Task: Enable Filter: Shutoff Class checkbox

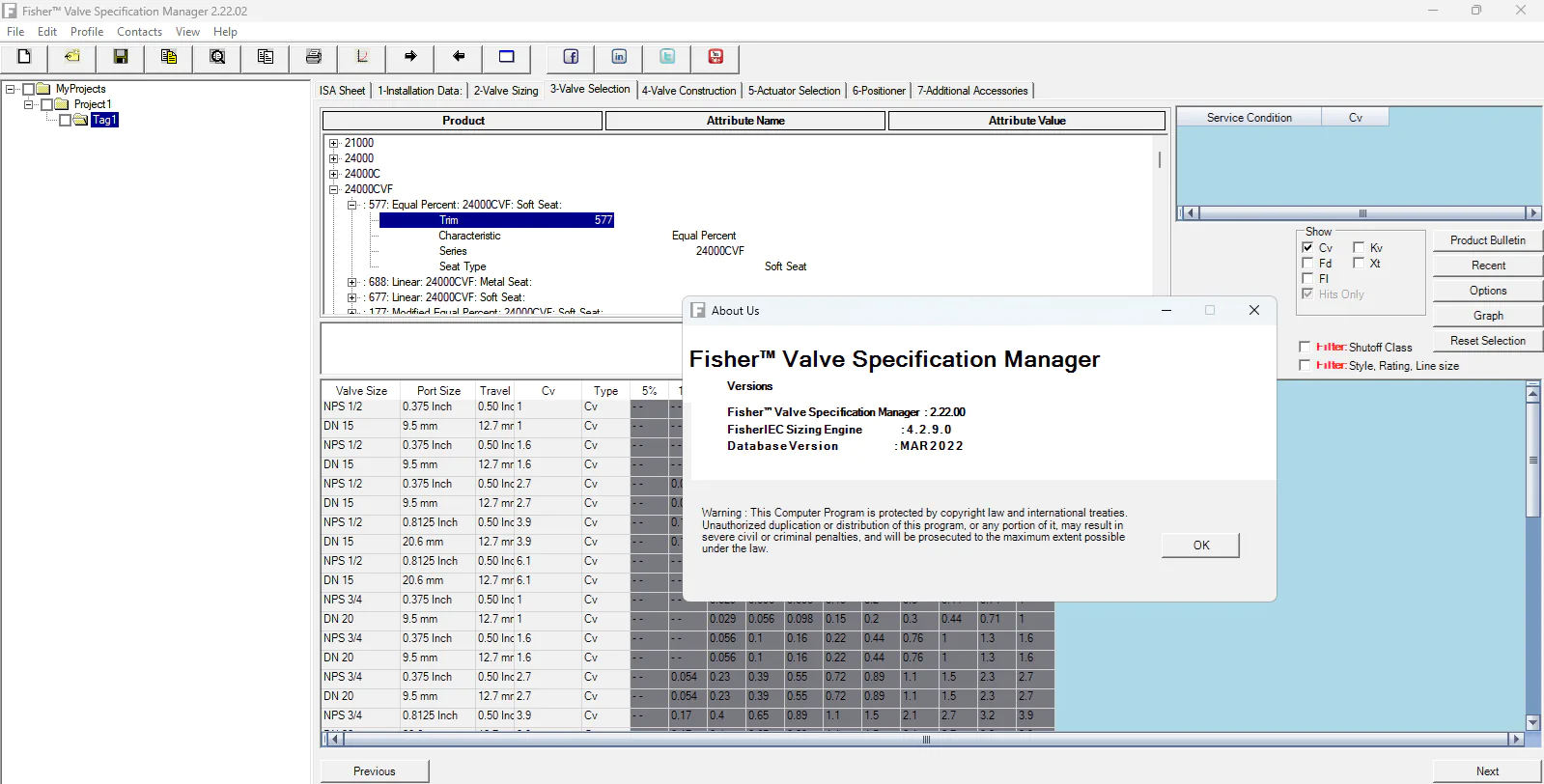Action: pos(1305,347)
